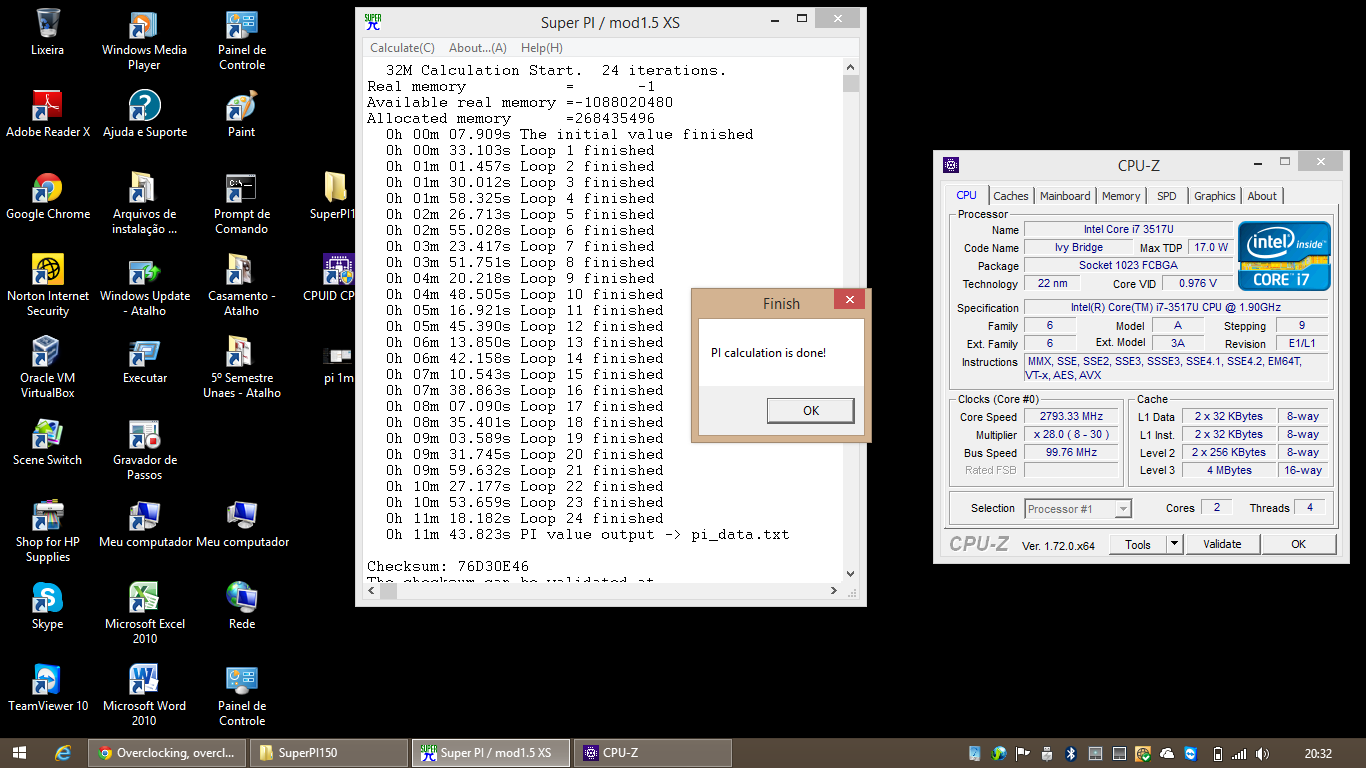Click the Tools button in CPU-Z
The image size is (1366, 768).
pos(1138,544)
